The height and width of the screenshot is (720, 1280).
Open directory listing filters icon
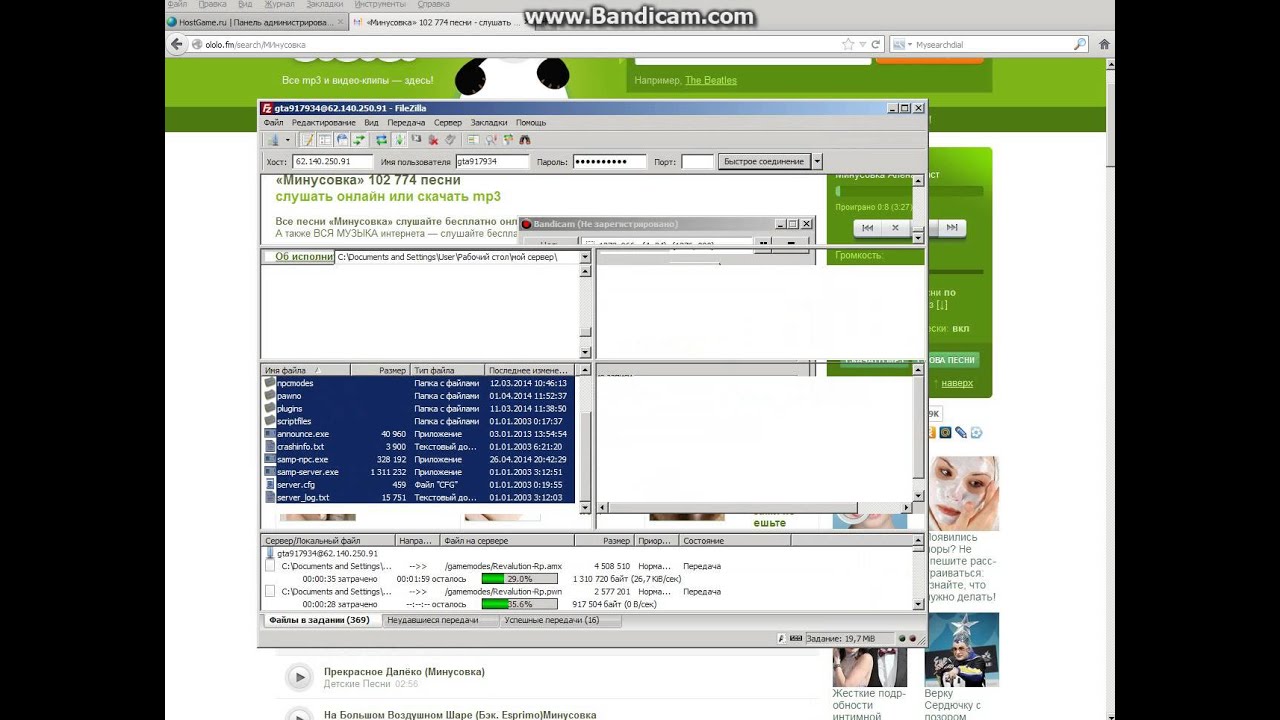(x=473, y=140)
